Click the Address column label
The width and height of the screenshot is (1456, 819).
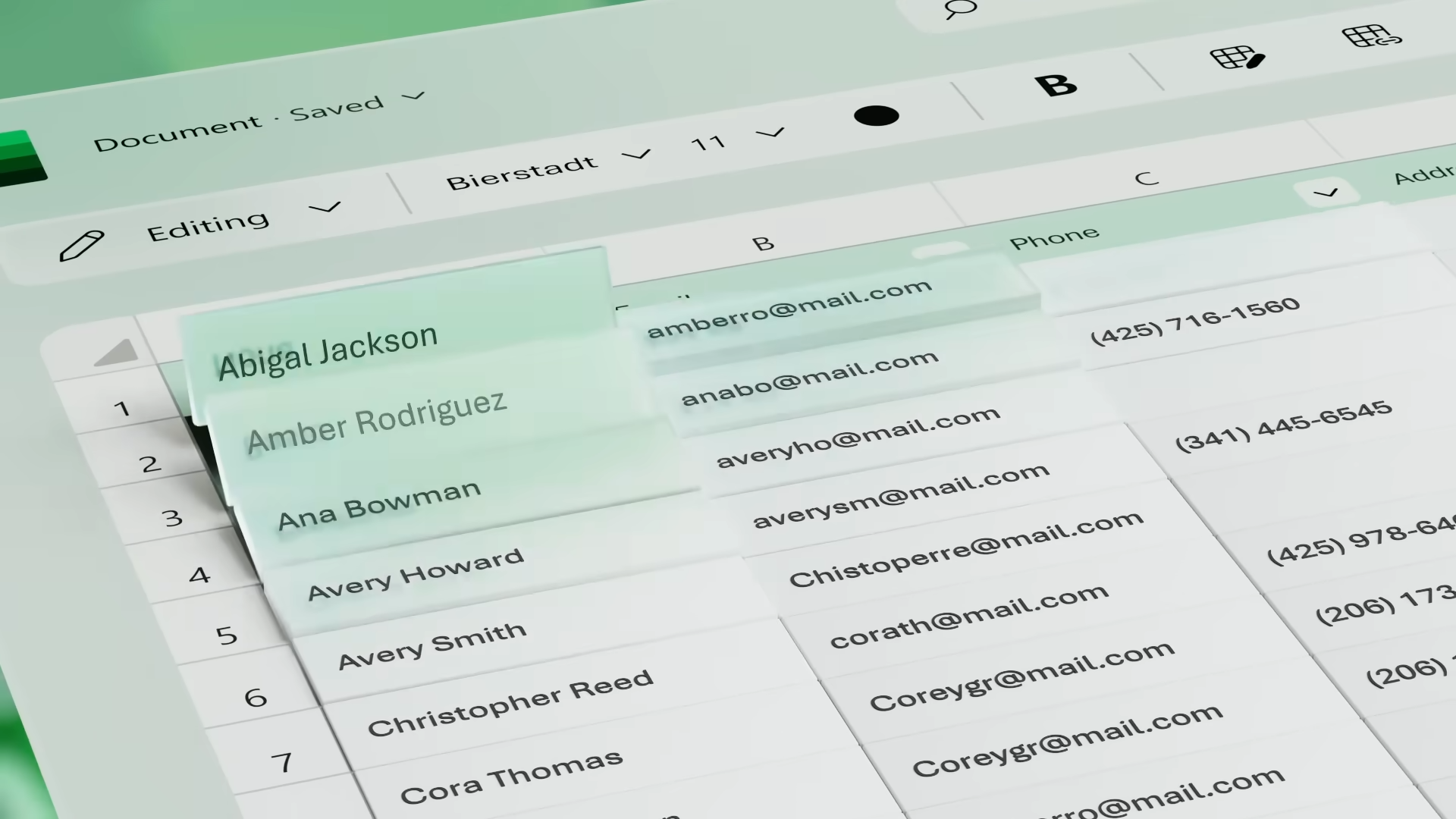[x=1424, y=176]
